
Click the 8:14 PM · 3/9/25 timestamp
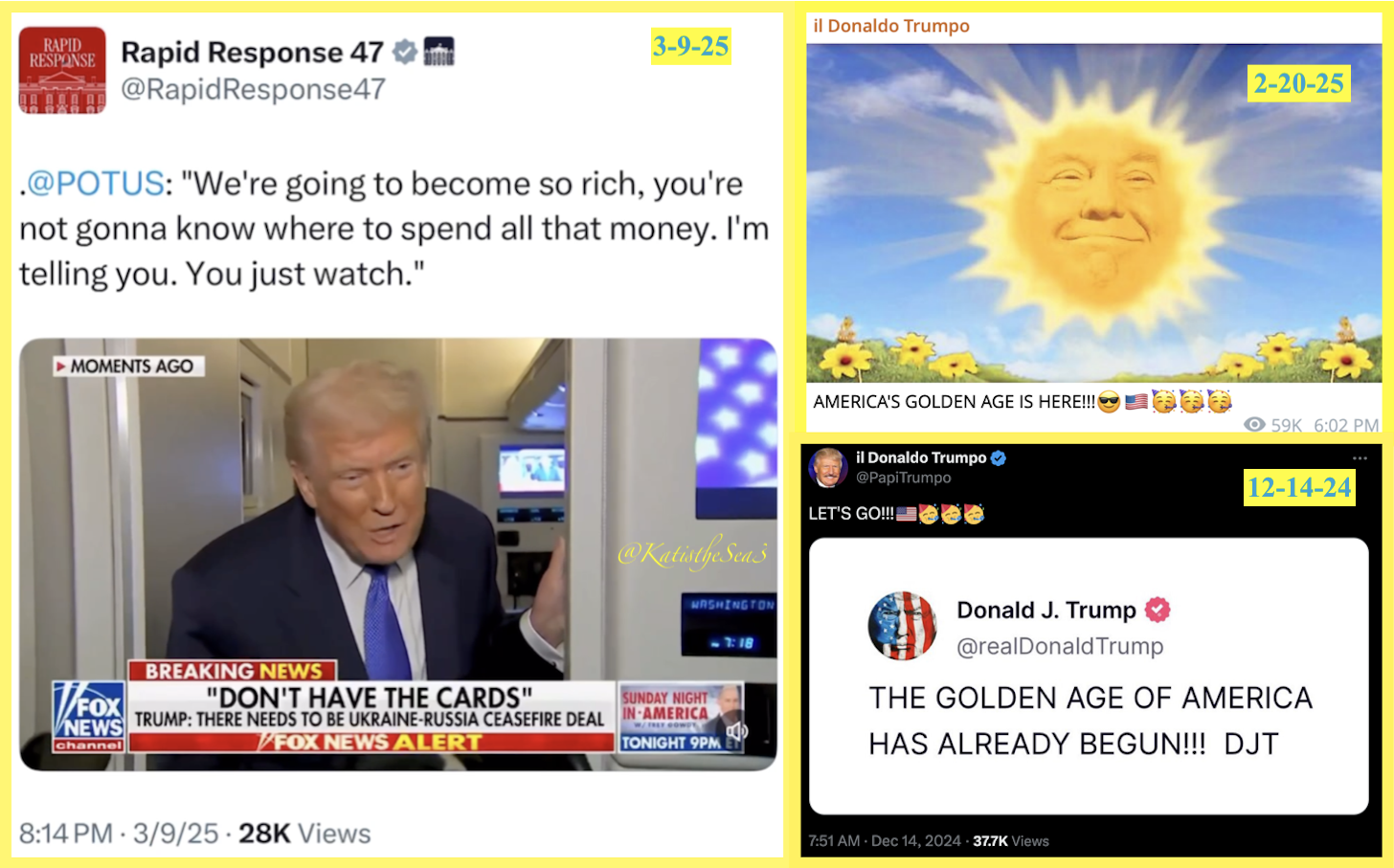pyautogui.click(x=119, y=834)
